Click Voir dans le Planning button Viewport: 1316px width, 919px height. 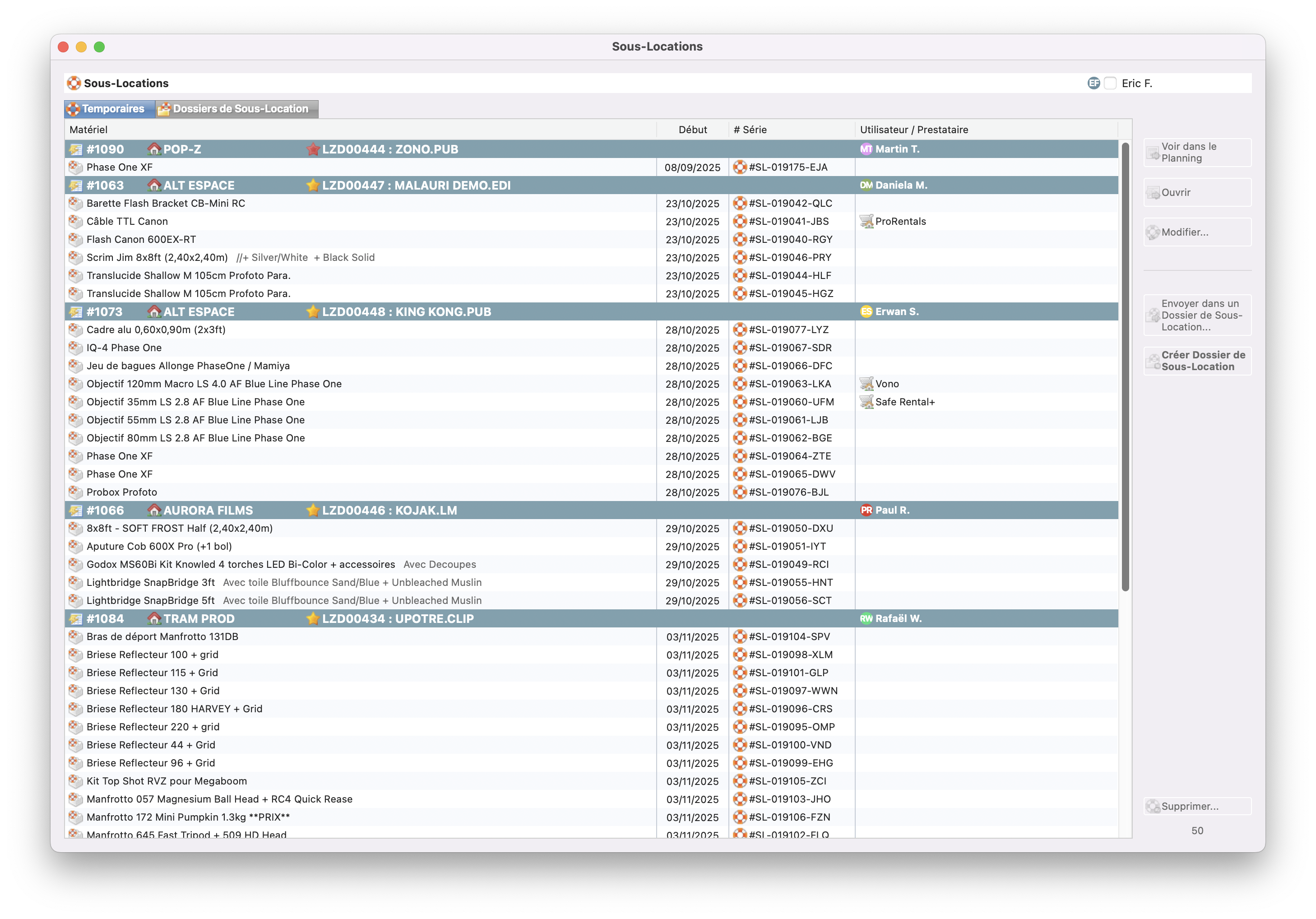[x=1197, y=153]
